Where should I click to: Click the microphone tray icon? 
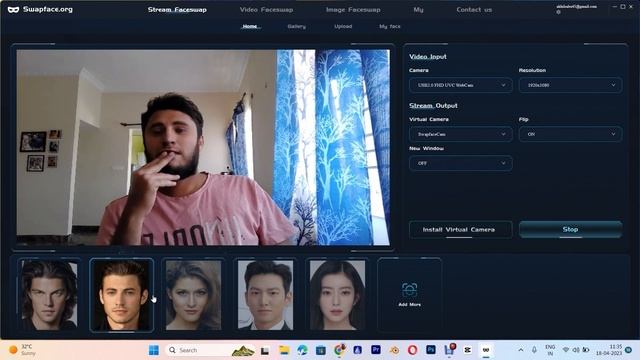tap(534, 350)
